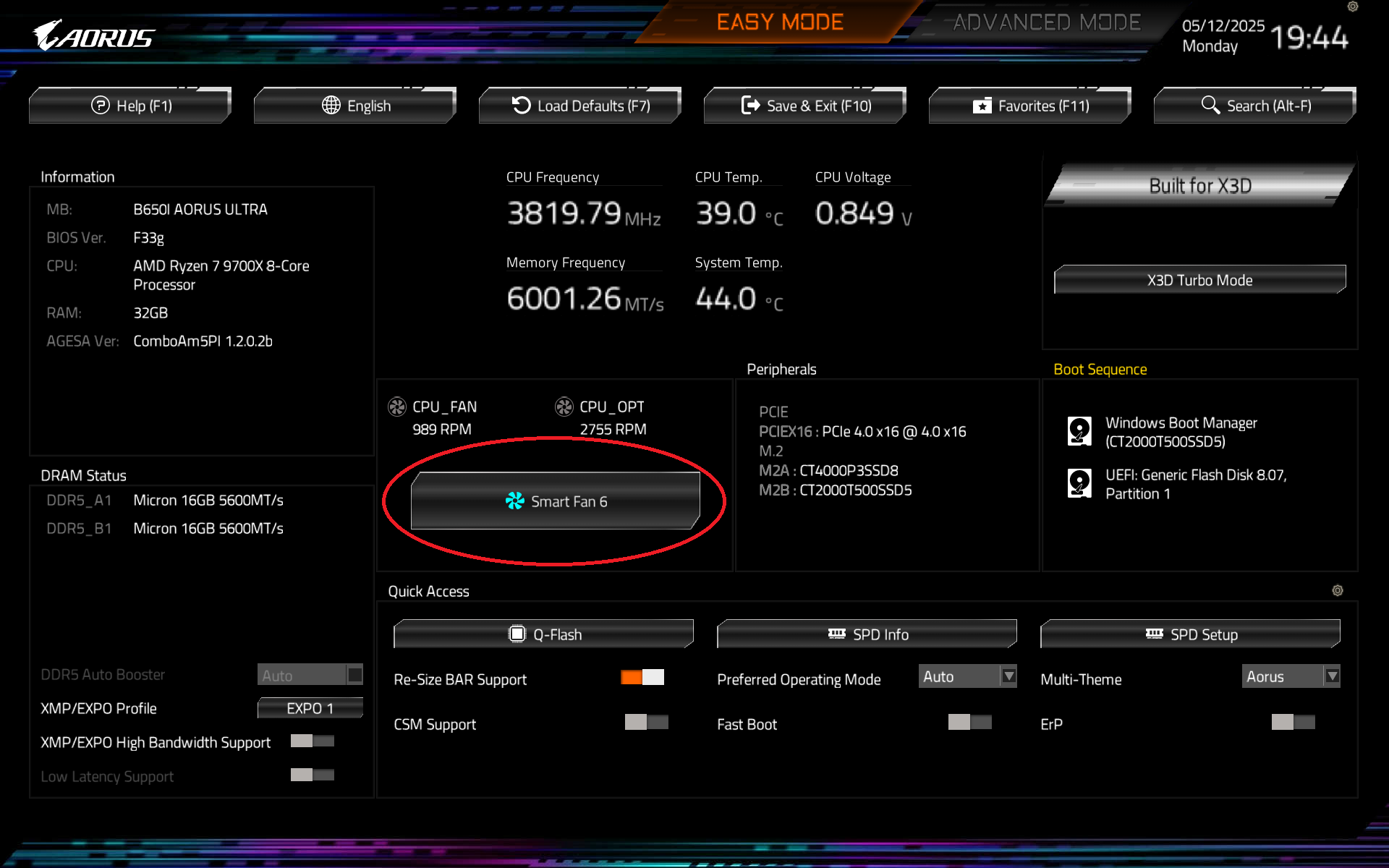The height and width of the screenshot is (868, 1389).
Task: Enable CSM Support toggle
Action: tap(646, 723)
